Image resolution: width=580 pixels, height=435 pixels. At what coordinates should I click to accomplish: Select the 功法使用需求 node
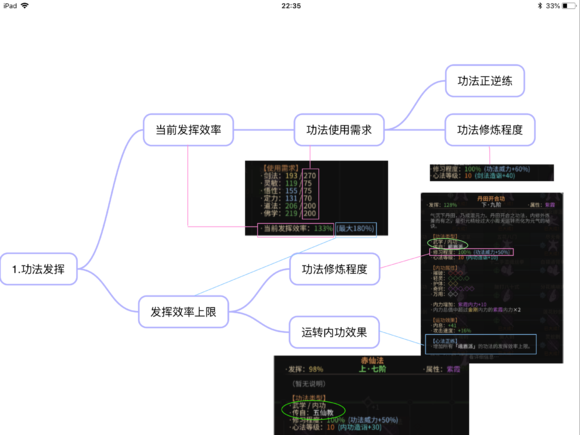339,130
